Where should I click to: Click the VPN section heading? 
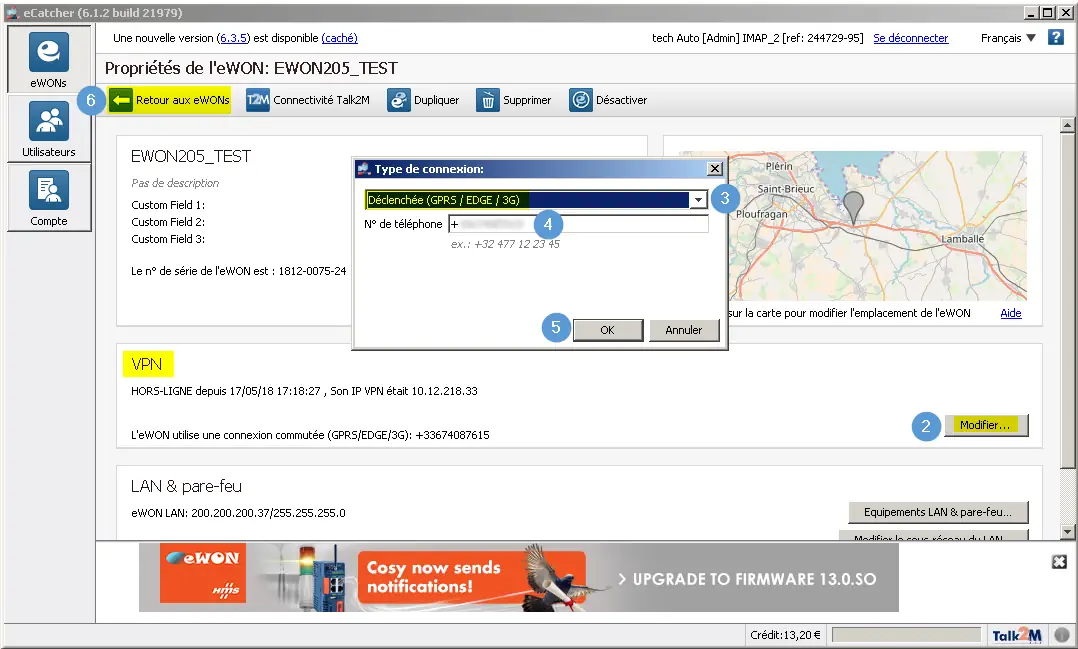click(x=147, y=364)
